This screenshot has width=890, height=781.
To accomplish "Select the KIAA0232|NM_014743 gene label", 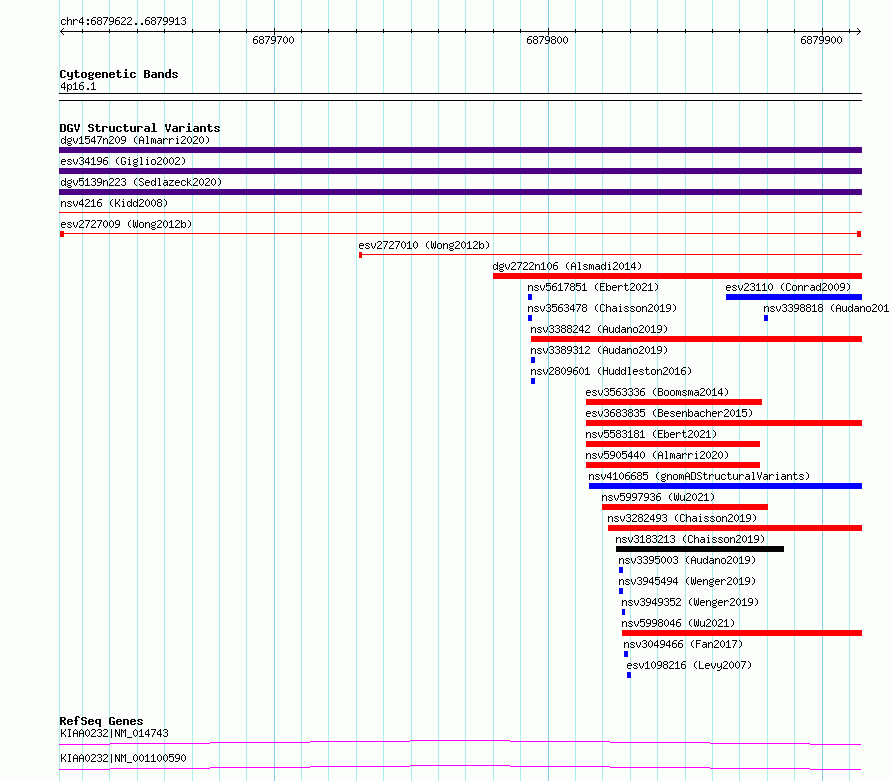I will click(x=114, y=733).
